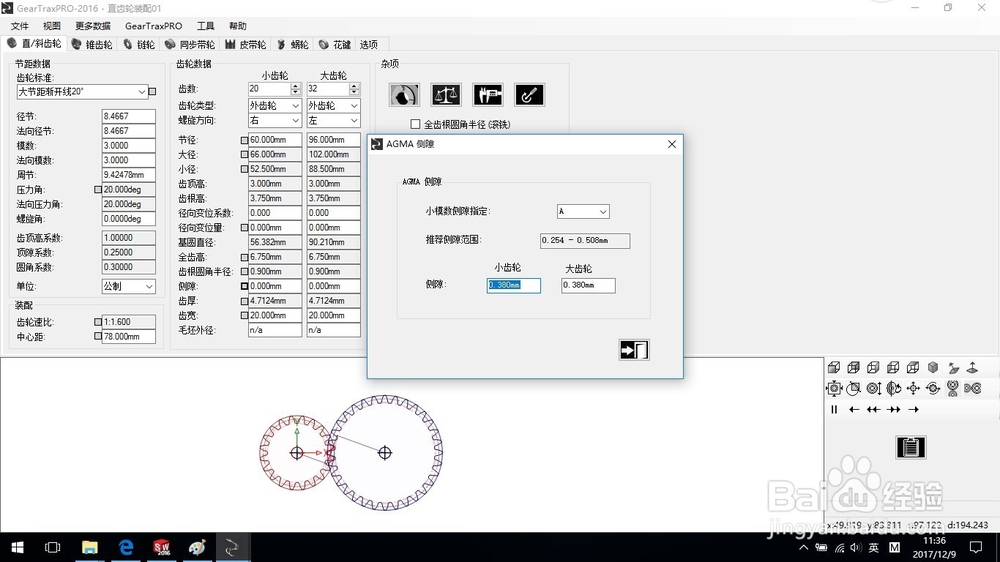Open the 工具 menu
1000x562 pixels.
205,26
